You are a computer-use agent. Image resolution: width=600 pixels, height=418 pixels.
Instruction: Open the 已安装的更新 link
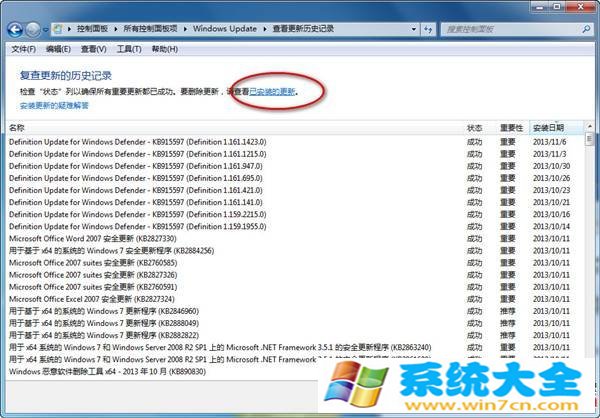coord(272,92)
